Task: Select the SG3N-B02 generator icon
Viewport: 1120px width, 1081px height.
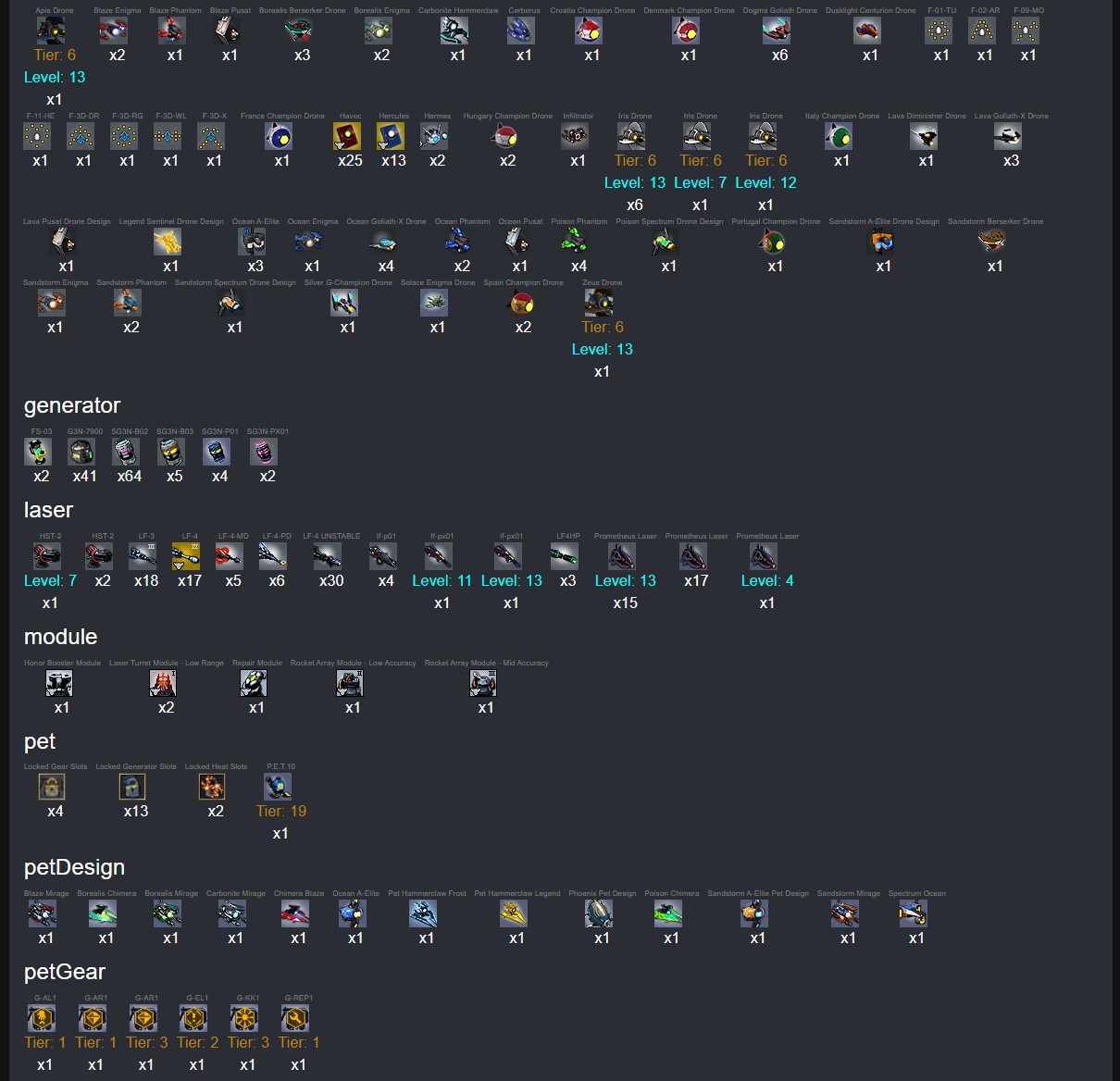Action: (126, 453)
